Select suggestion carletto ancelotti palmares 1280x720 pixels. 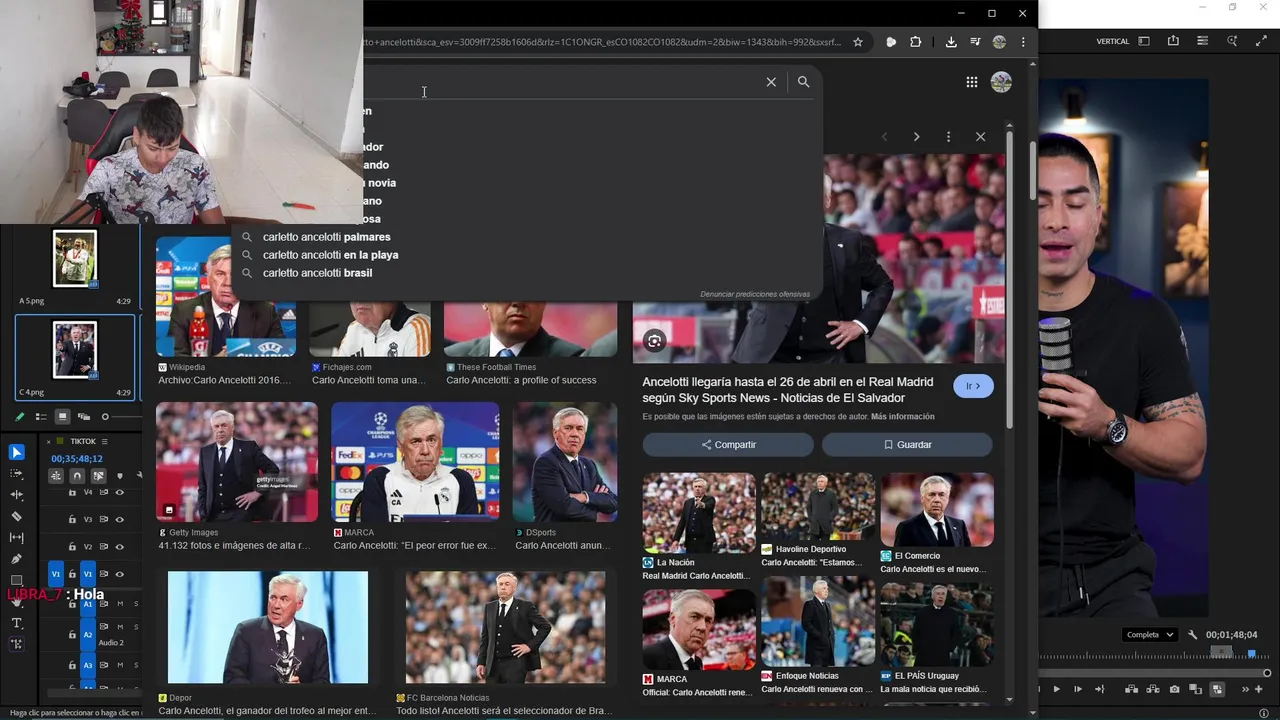tap(326, 237)
